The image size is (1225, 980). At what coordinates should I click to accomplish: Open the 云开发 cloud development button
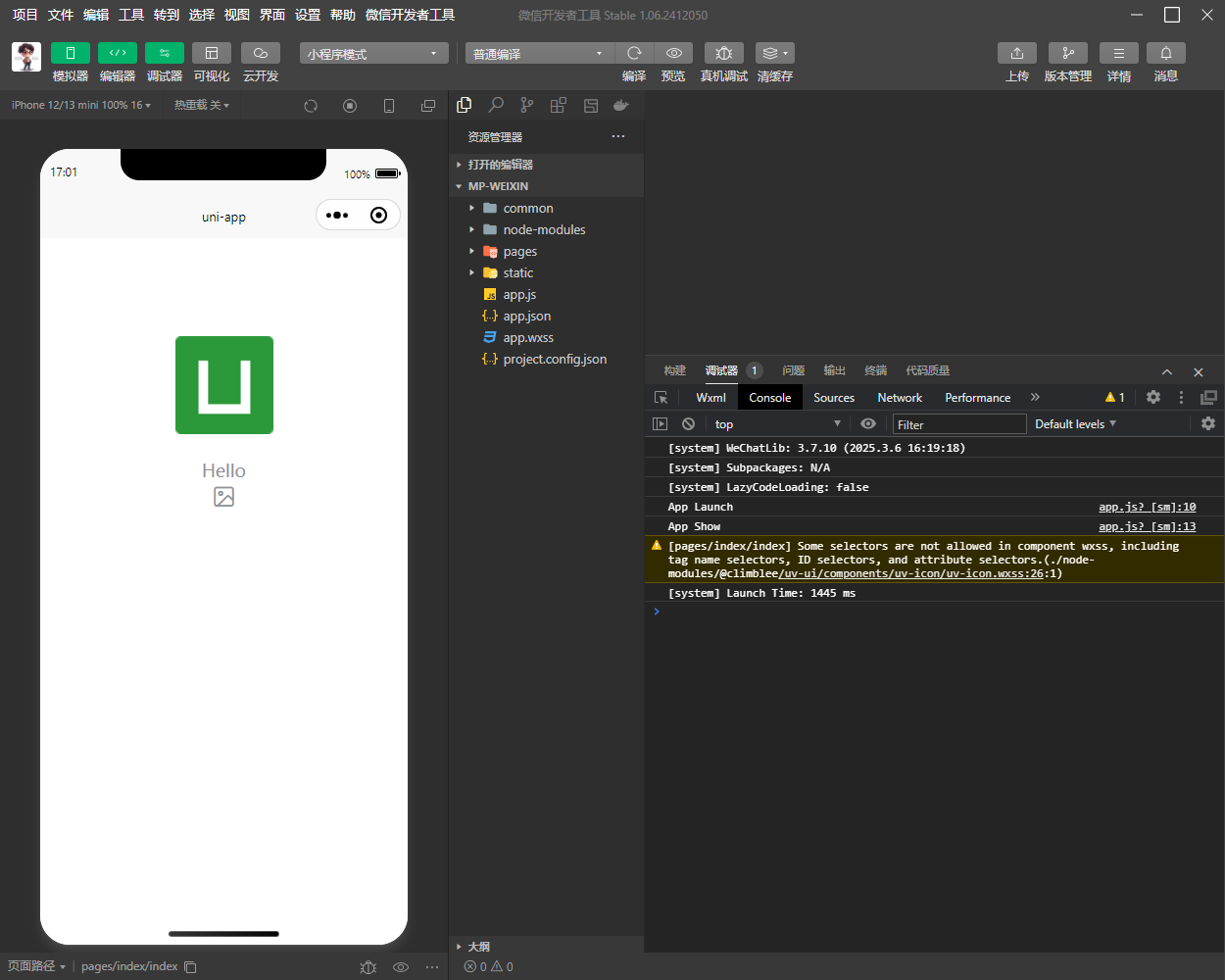261,53
